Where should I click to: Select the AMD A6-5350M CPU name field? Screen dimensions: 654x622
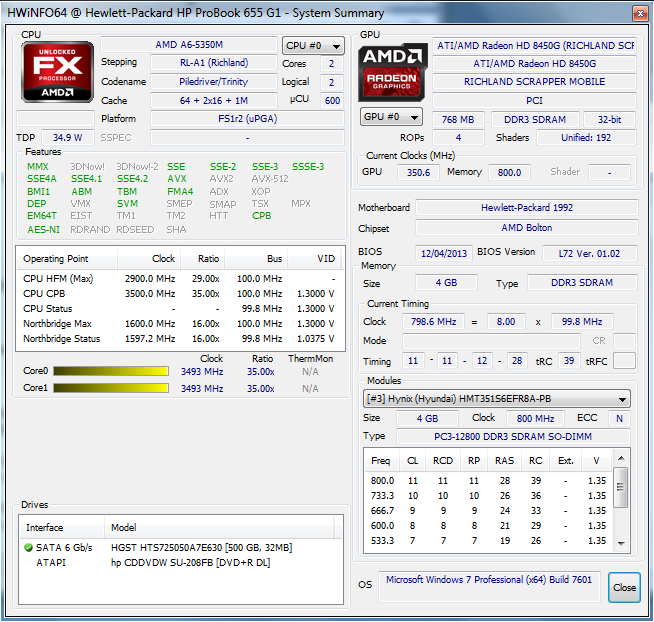click(x=189, y=45)
